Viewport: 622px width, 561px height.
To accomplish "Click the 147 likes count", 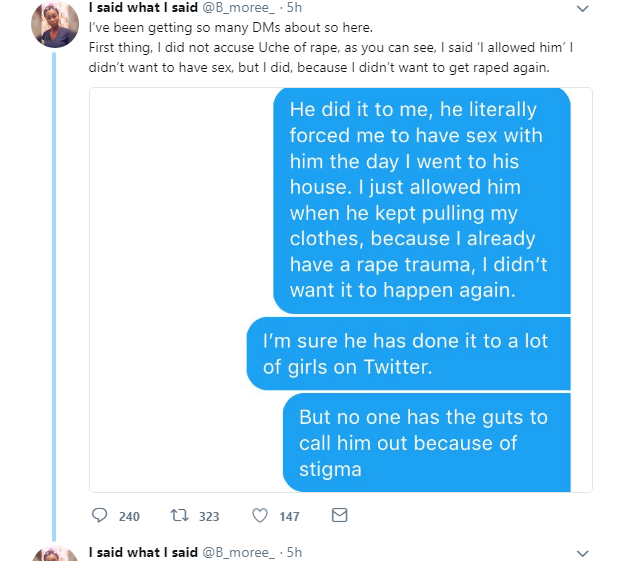I will [289, 516].
